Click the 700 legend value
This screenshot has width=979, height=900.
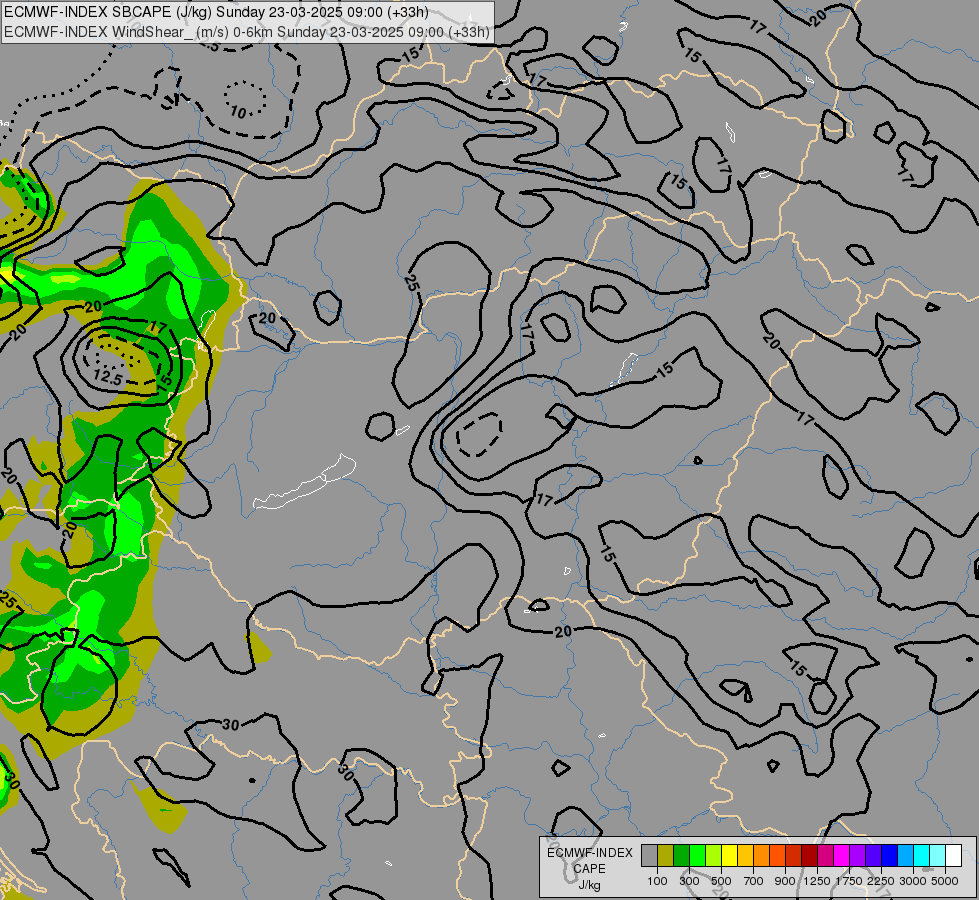coord(754,881)
